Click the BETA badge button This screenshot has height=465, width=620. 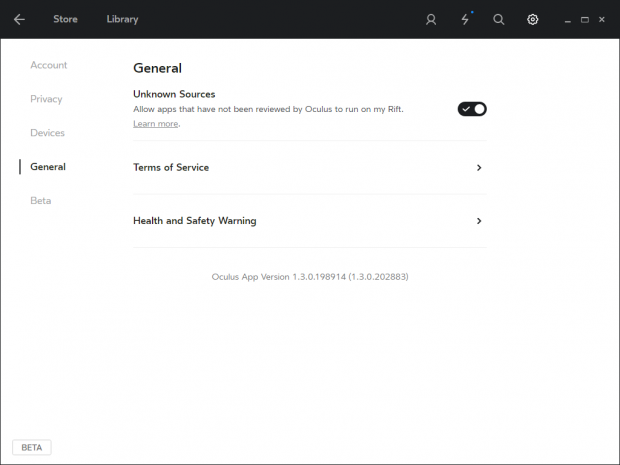(x=32, y=447)
